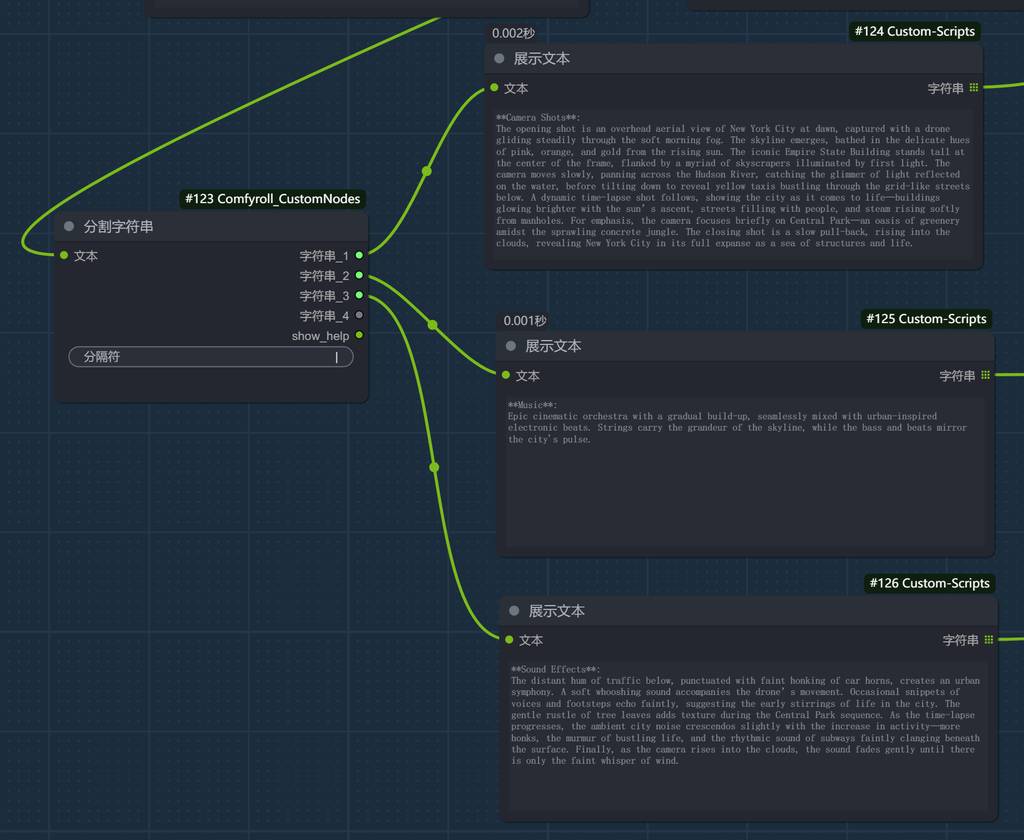Click the show_help output port
Image resolution: width=1024 pixels, height=840 pixels.
(x=359, y=336)
